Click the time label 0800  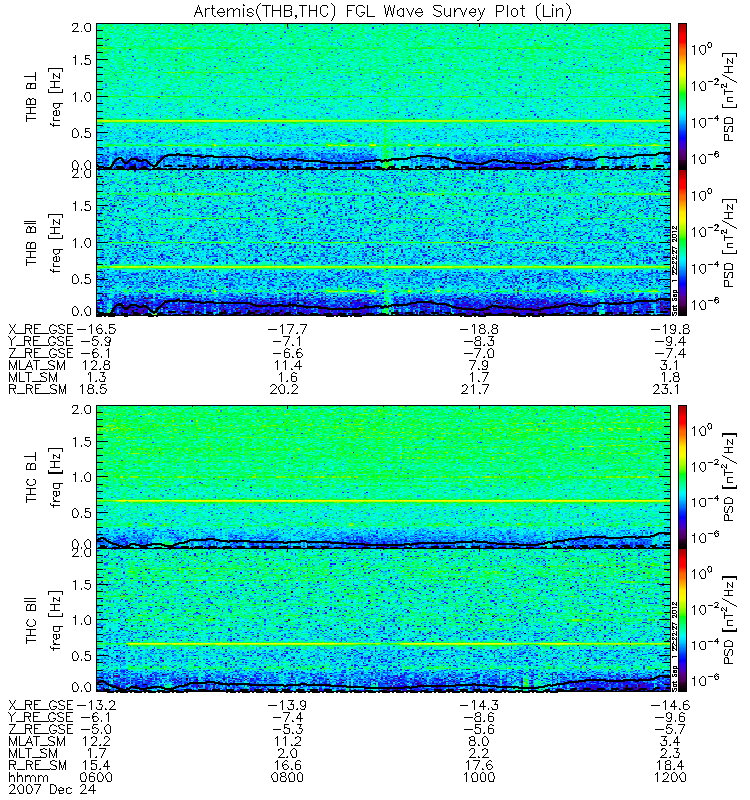click(287, 778)
